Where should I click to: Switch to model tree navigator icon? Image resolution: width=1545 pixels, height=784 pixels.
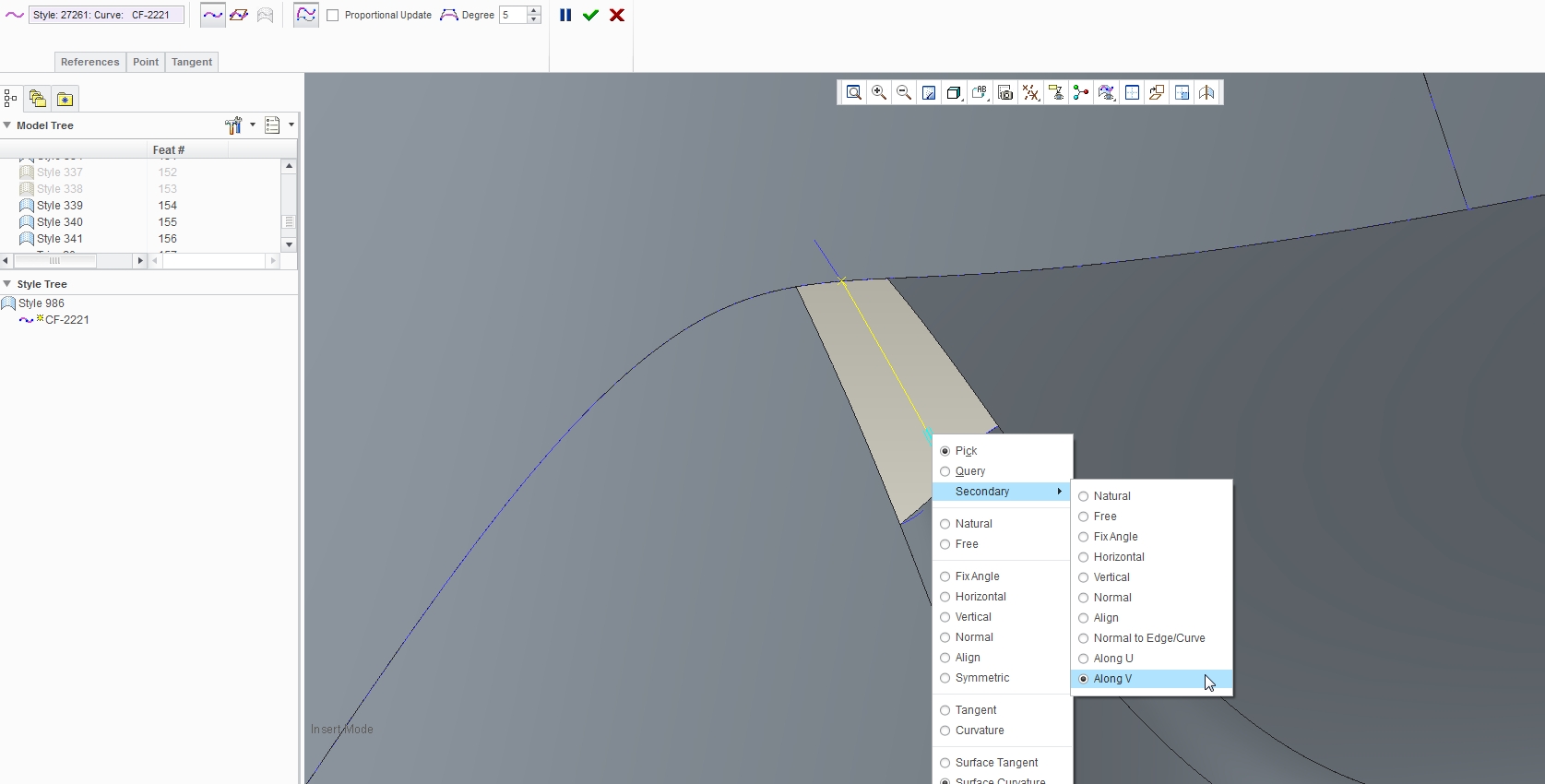tap(11, 99)
